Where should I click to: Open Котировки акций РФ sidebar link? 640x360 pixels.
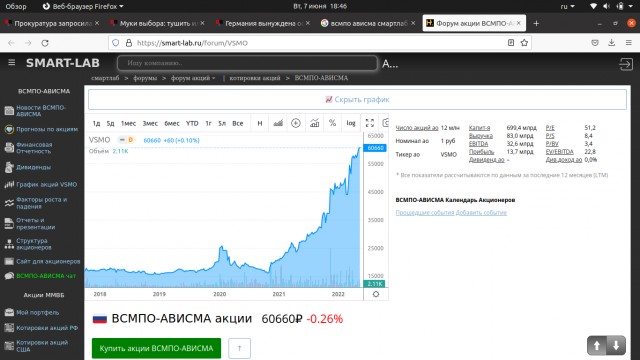click(x=47, y=328)
